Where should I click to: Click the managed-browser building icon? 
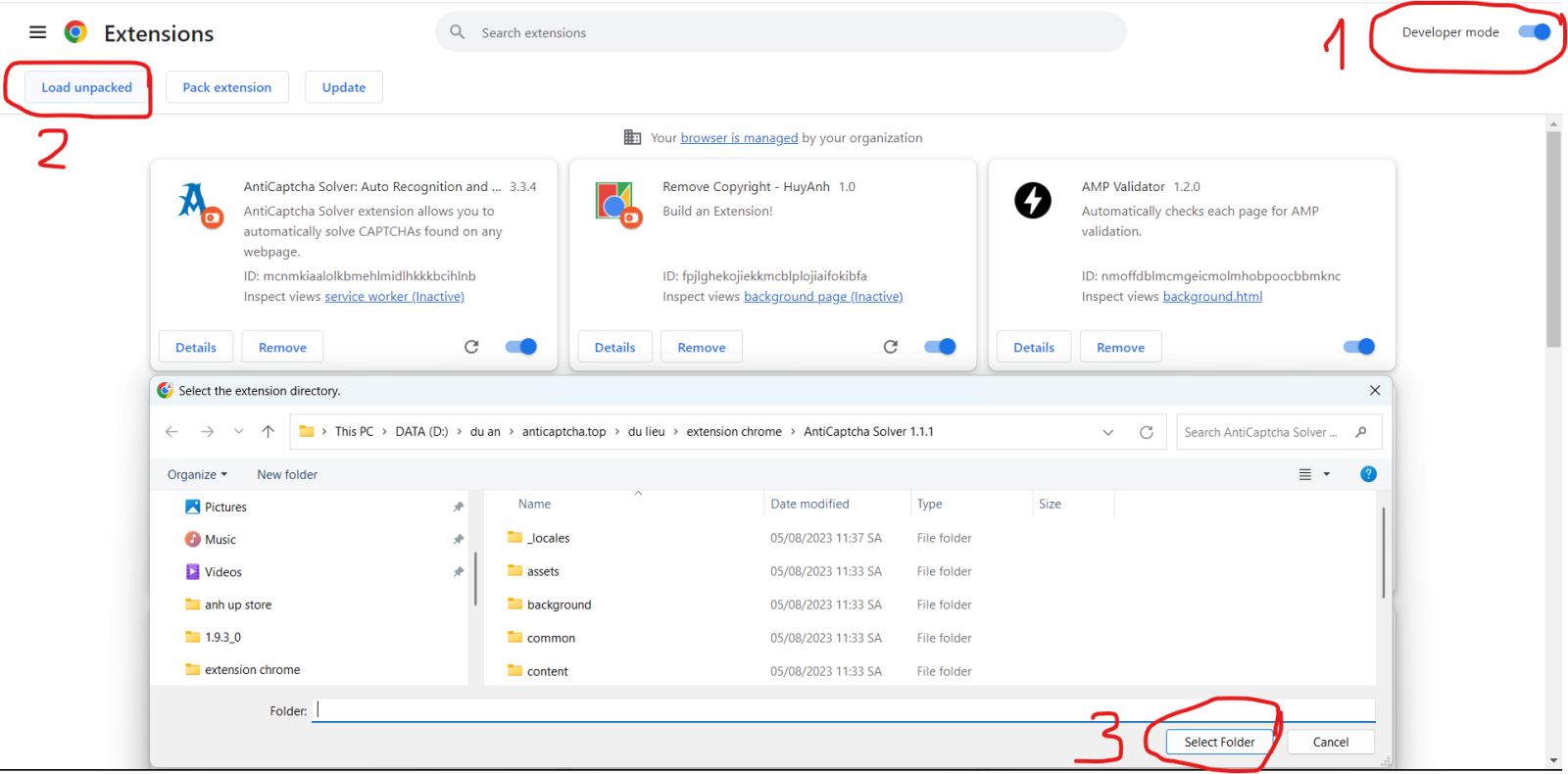pos(632,137)
